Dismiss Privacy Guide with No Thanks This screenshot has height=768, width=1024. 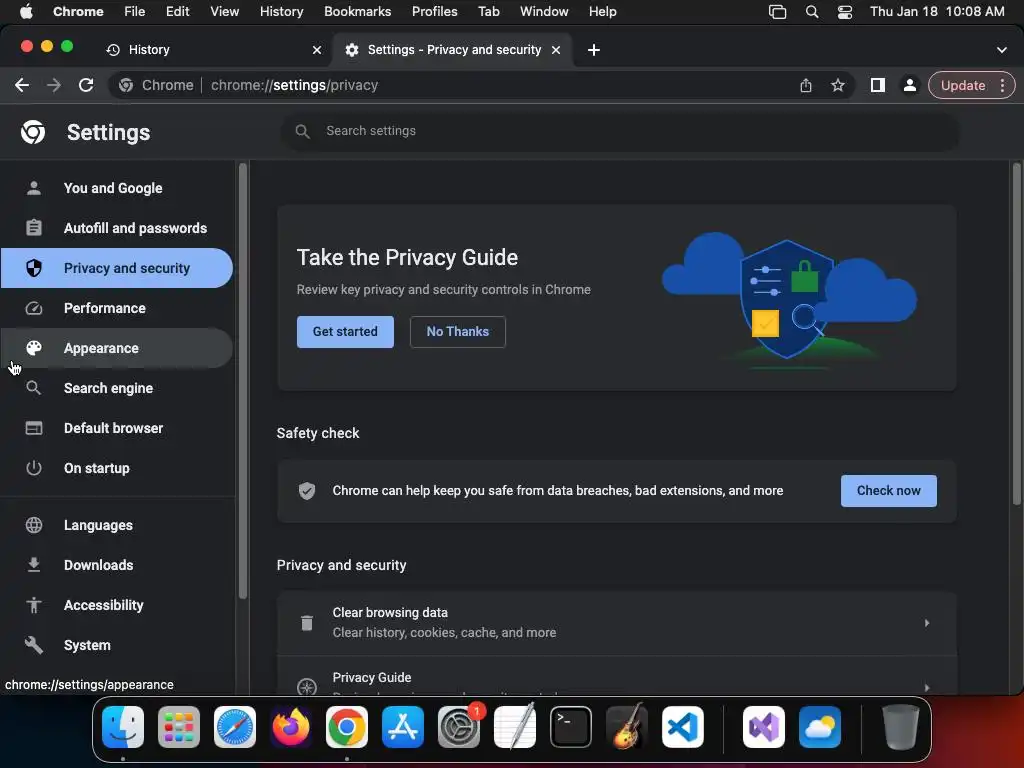(x=458, y=332)
